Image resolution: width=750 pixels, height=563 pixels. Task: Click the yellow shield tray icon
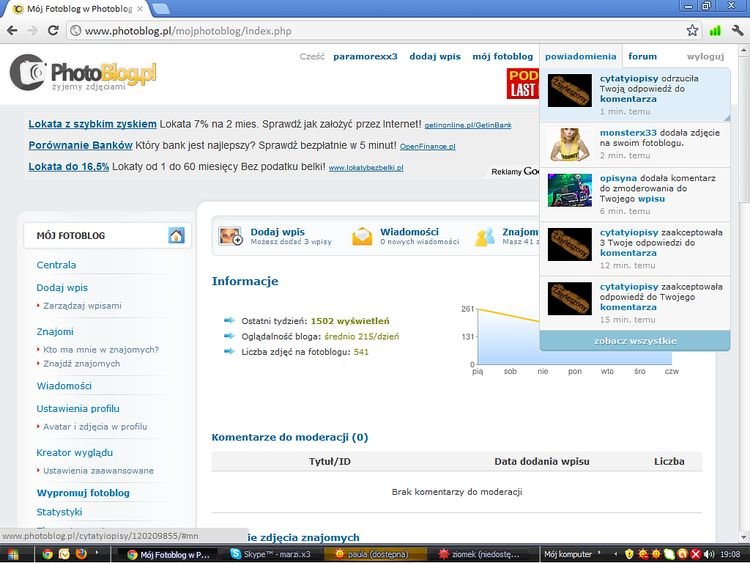coord(629,554)
